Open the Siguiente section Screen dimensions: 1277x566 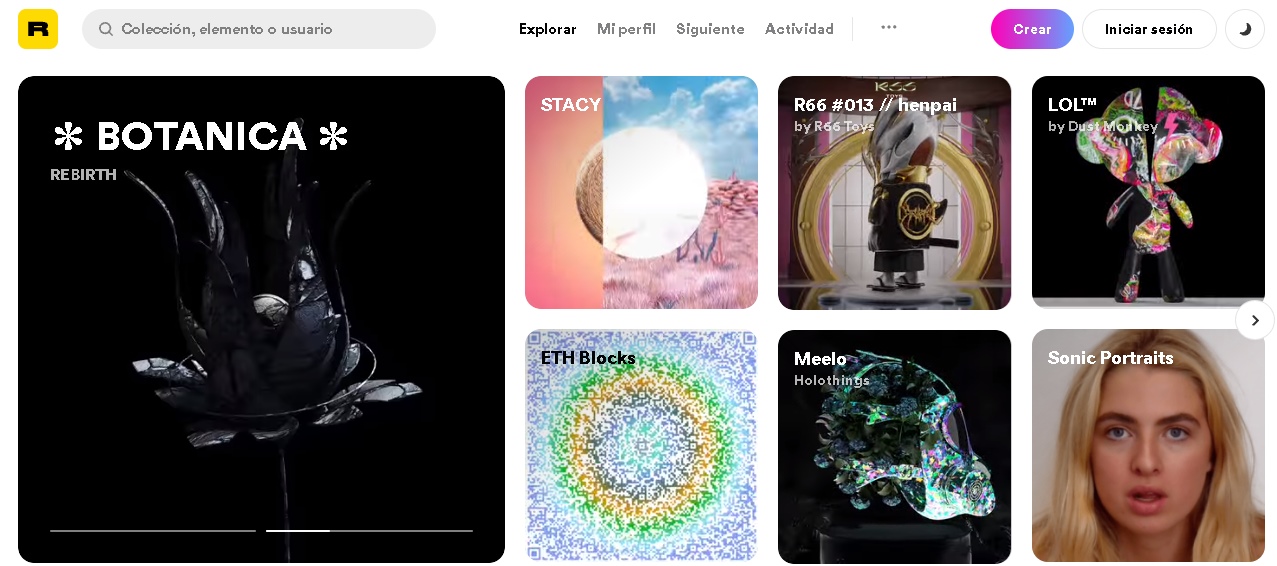click(x=710, y=29)
